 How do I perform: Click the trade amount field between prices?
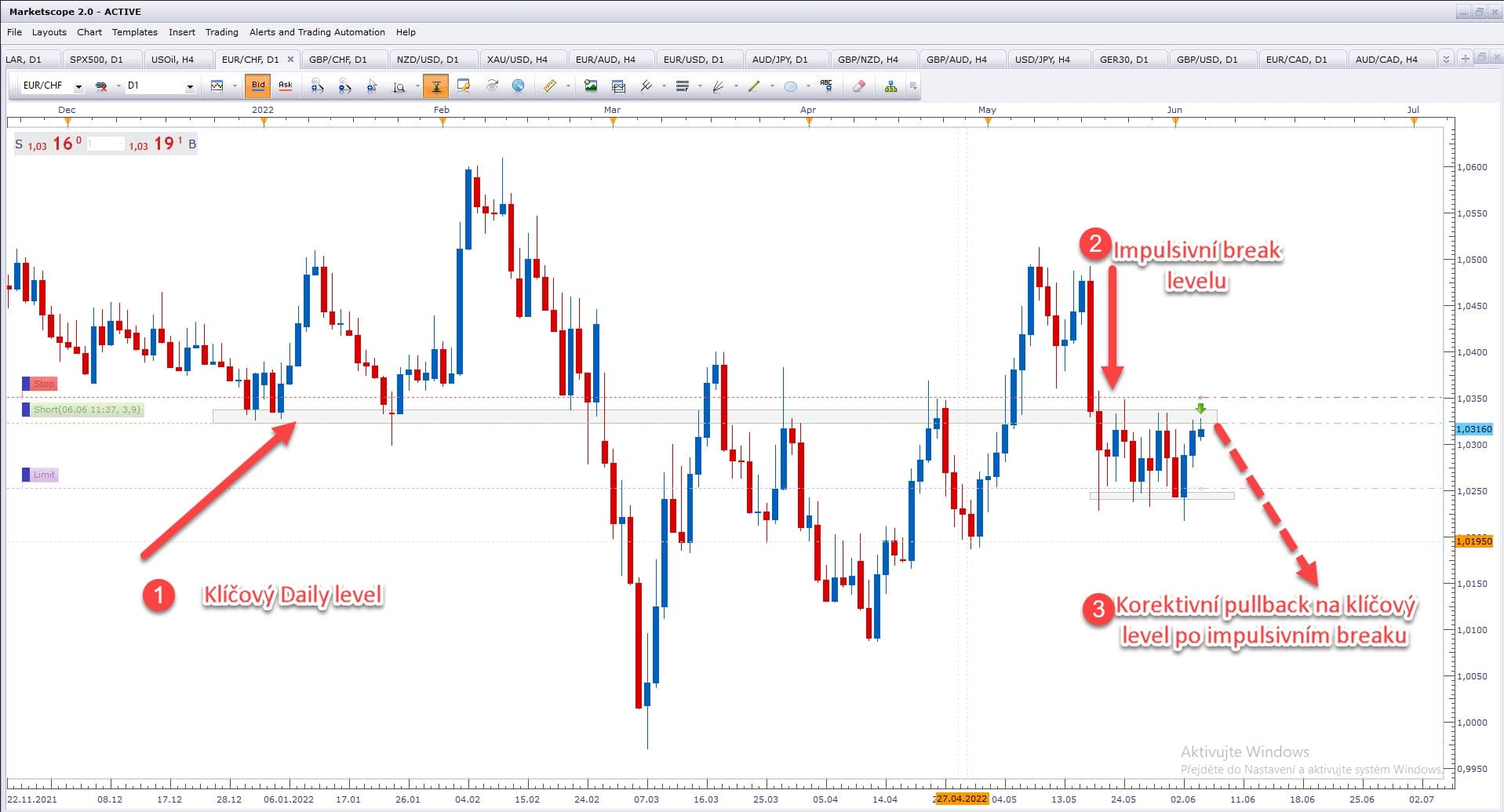(x=105, y=144)
